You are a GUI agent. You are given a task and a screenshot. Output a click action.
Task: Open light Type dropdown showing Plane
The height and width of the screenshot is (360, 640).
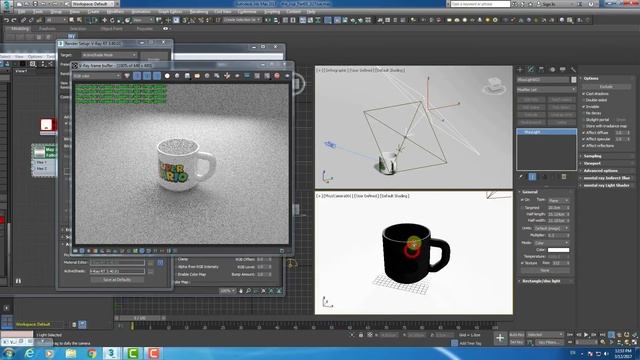[558, 200]
